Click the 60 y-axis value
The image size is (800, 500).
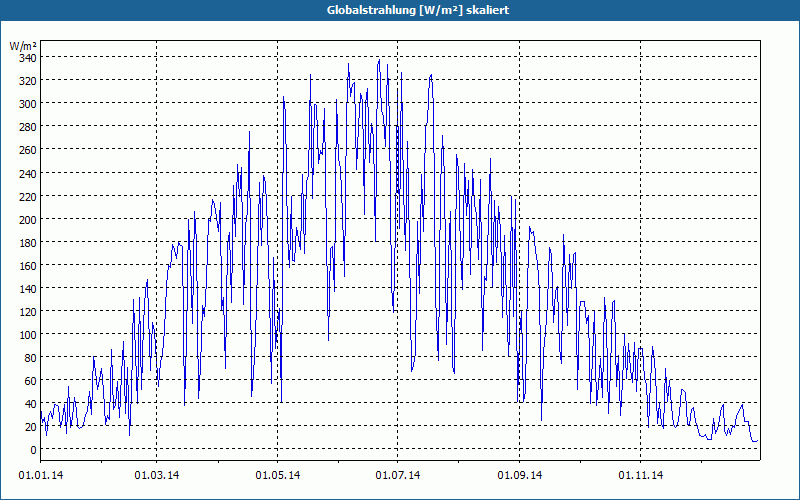[31, 381]
